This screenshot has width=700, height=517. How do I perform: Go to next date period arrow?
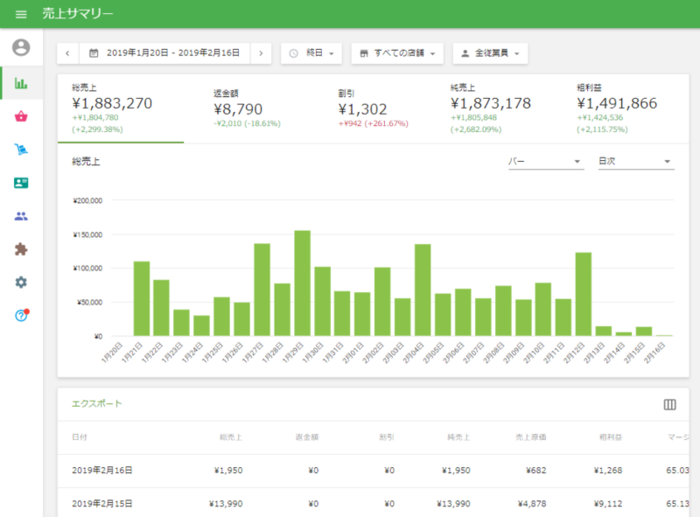[261, 52]
